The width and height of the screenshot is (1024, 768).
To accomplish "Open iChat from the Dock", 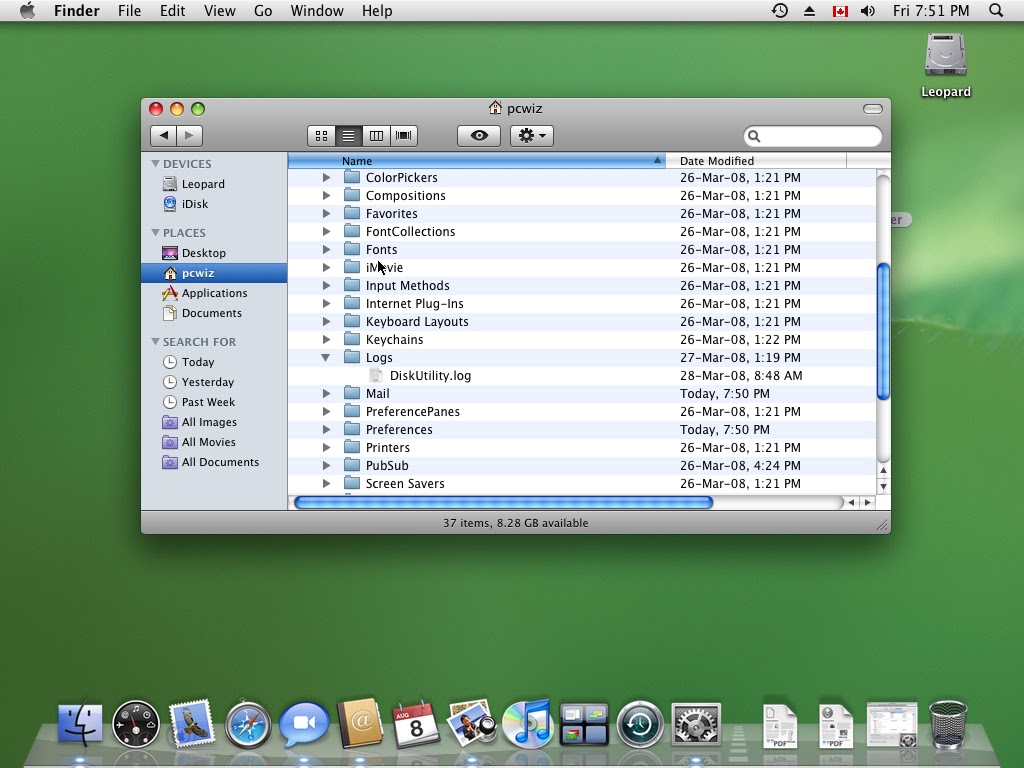I will click(x=304, y=724).
